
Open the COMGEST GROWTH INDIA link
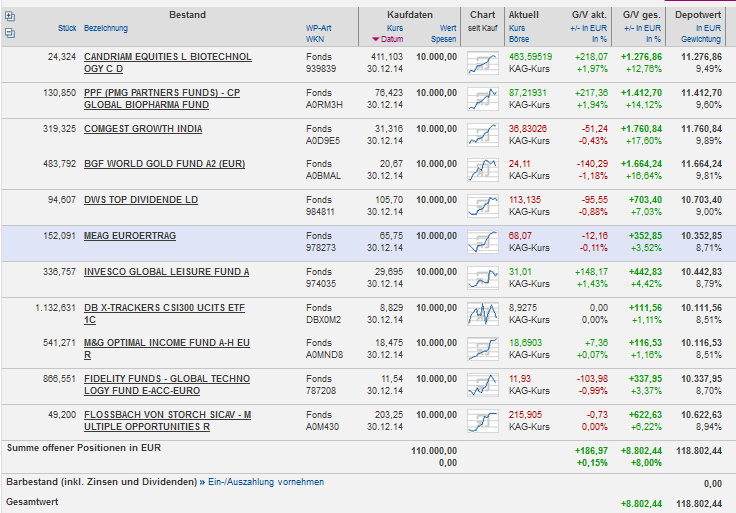(143, 129)
